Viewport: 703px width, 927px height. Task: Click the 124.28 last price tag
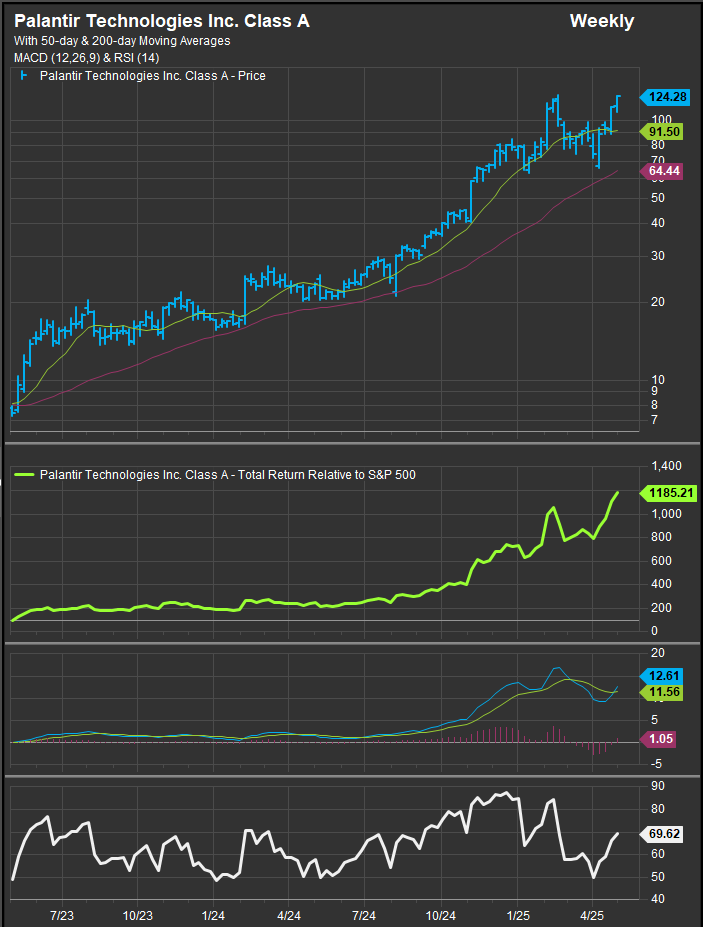pos(665,97)
